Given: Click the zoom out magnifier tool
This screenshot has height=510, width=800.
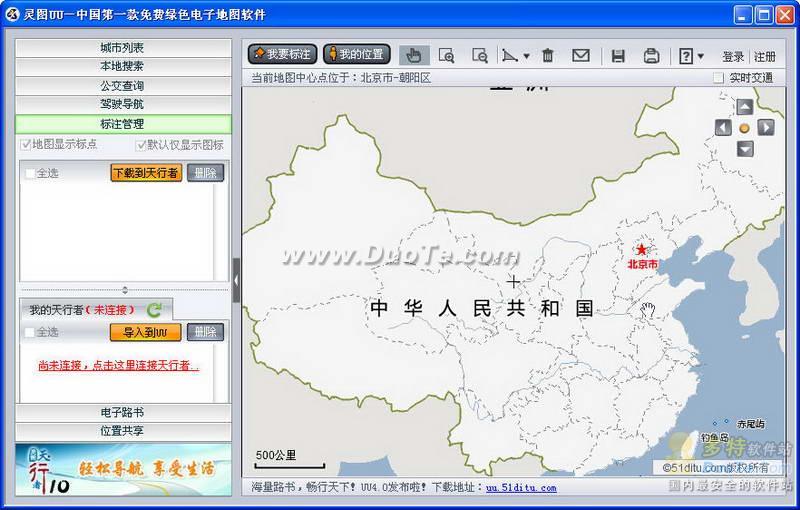Looking at the screenshot, I should [x=480, y=56].
